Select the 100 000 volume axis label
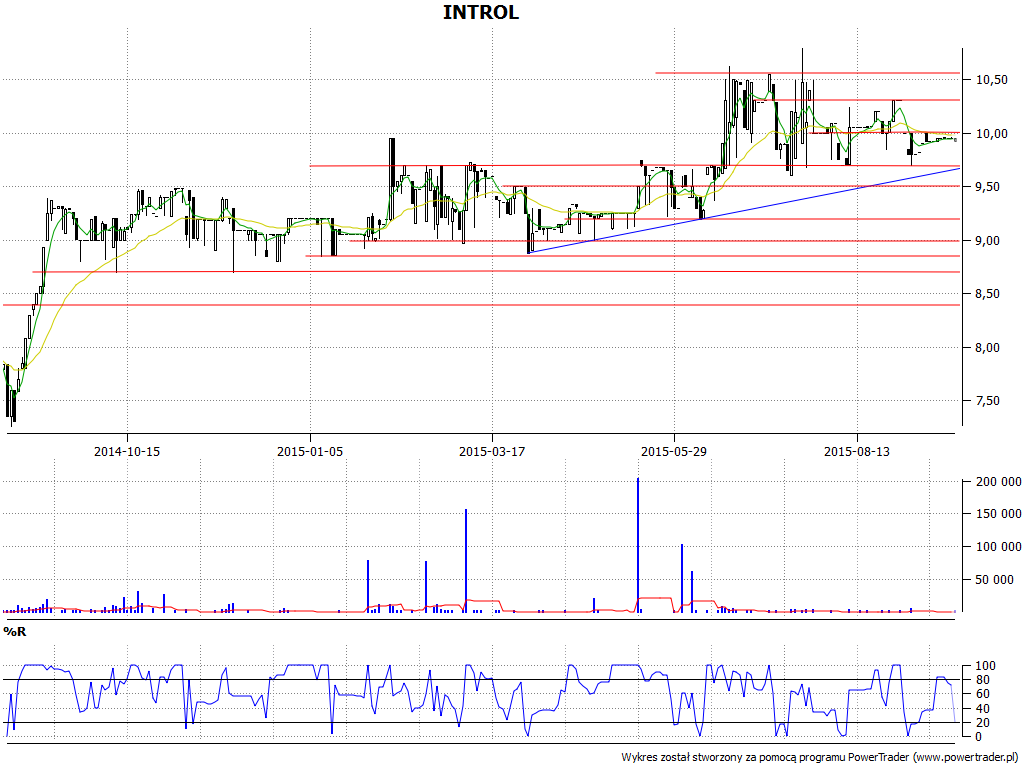1024x768 pixels. coord(999,547)
